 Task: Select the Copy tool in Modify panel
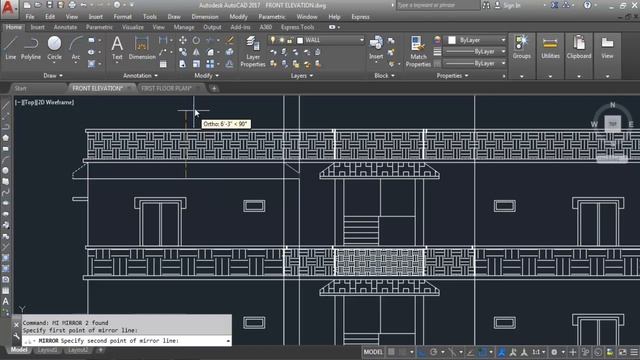coord(183,52)
